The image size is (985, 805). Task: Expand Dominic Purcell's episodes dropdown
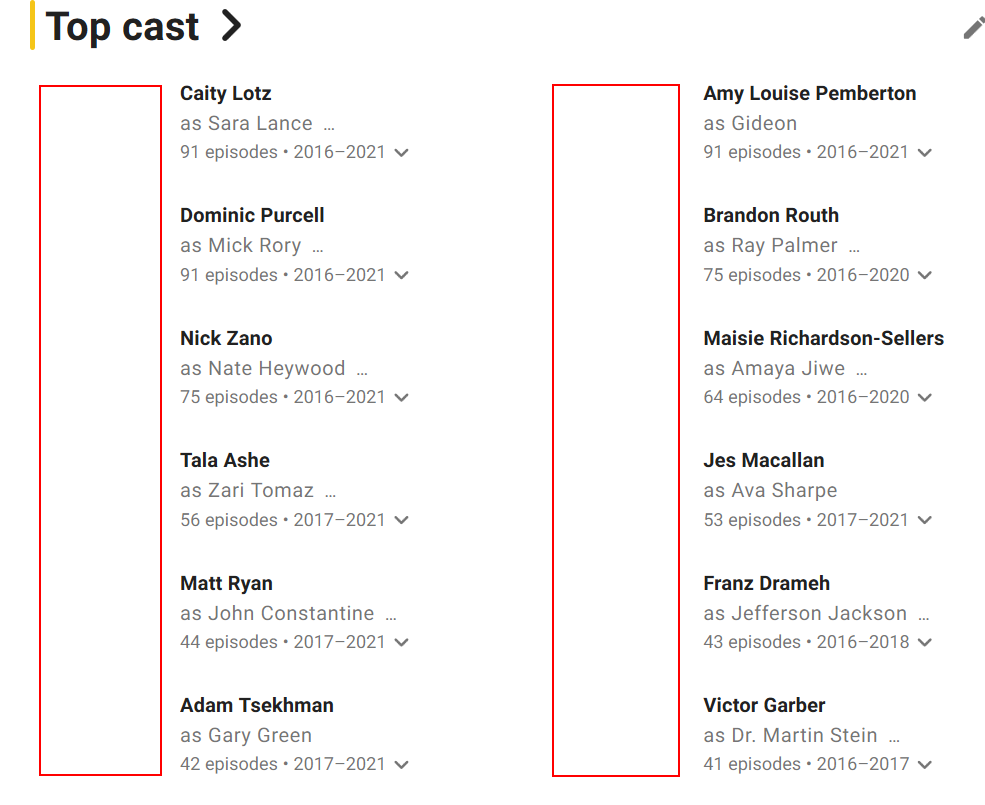(401, 275)
